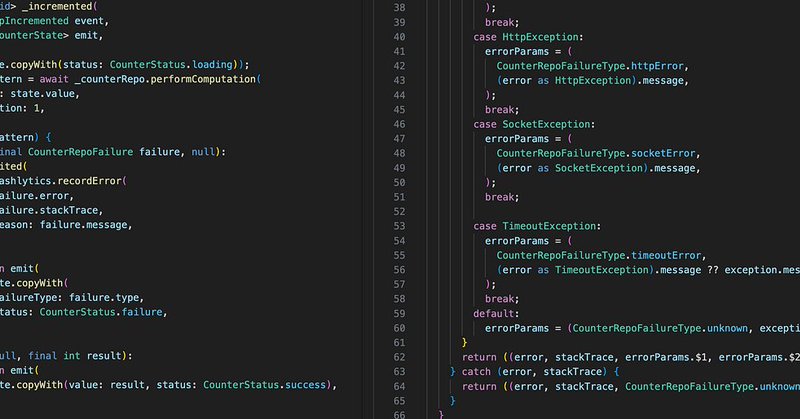Click line number 52 beside the blank line
The height and width of the screenshot is (419, 800).
[399, 212]
